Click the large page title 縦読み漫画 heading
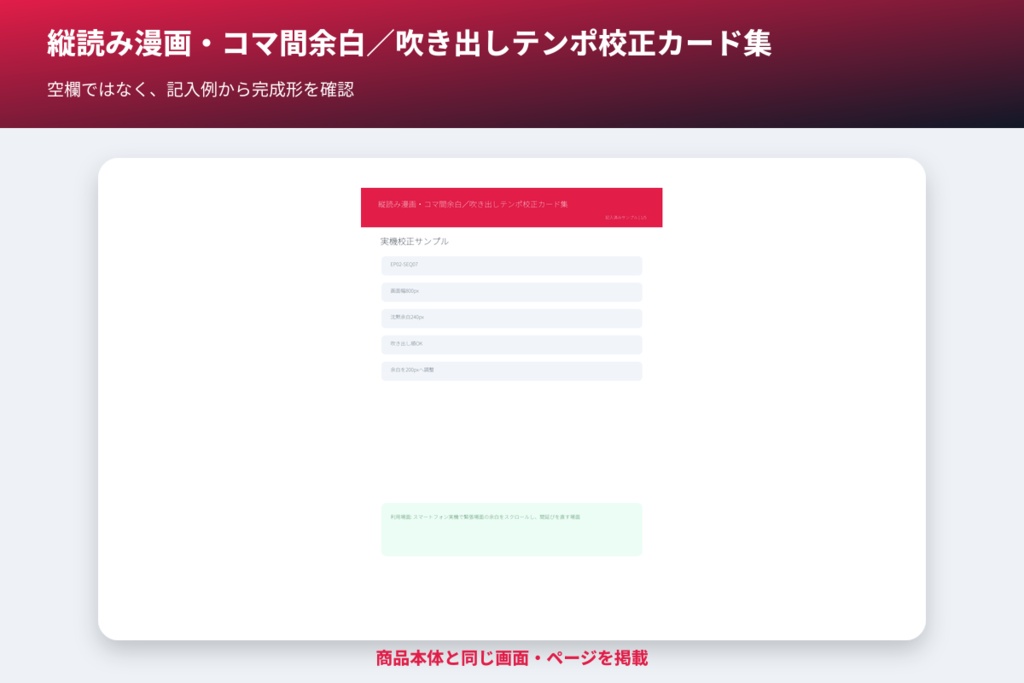Screen dimensions: 1024x683 (409, 44)
